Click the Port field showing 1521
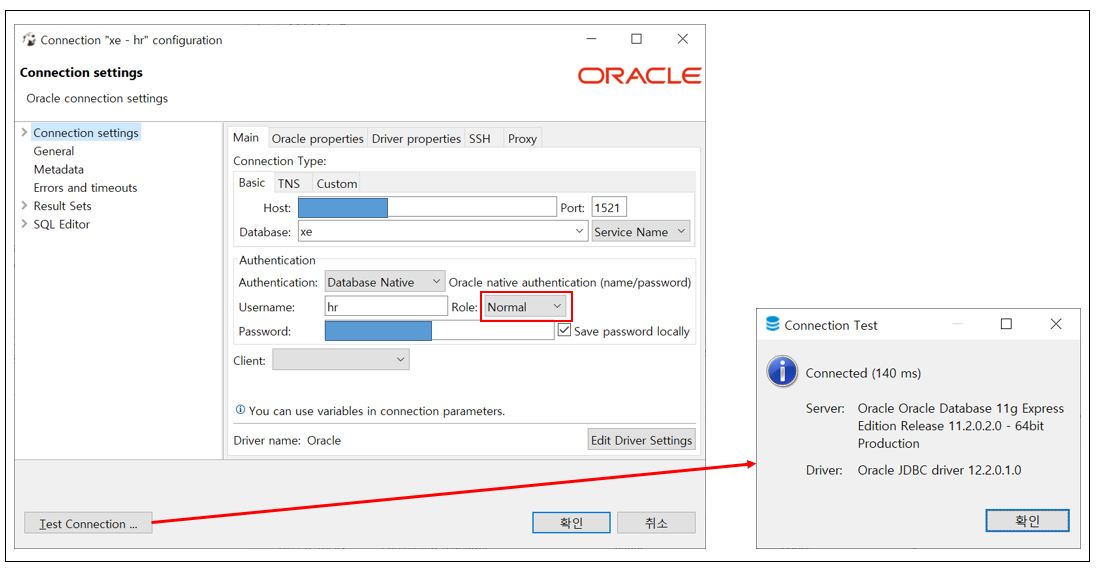This screenshot has height=568, width=1100. pos(609,208)
